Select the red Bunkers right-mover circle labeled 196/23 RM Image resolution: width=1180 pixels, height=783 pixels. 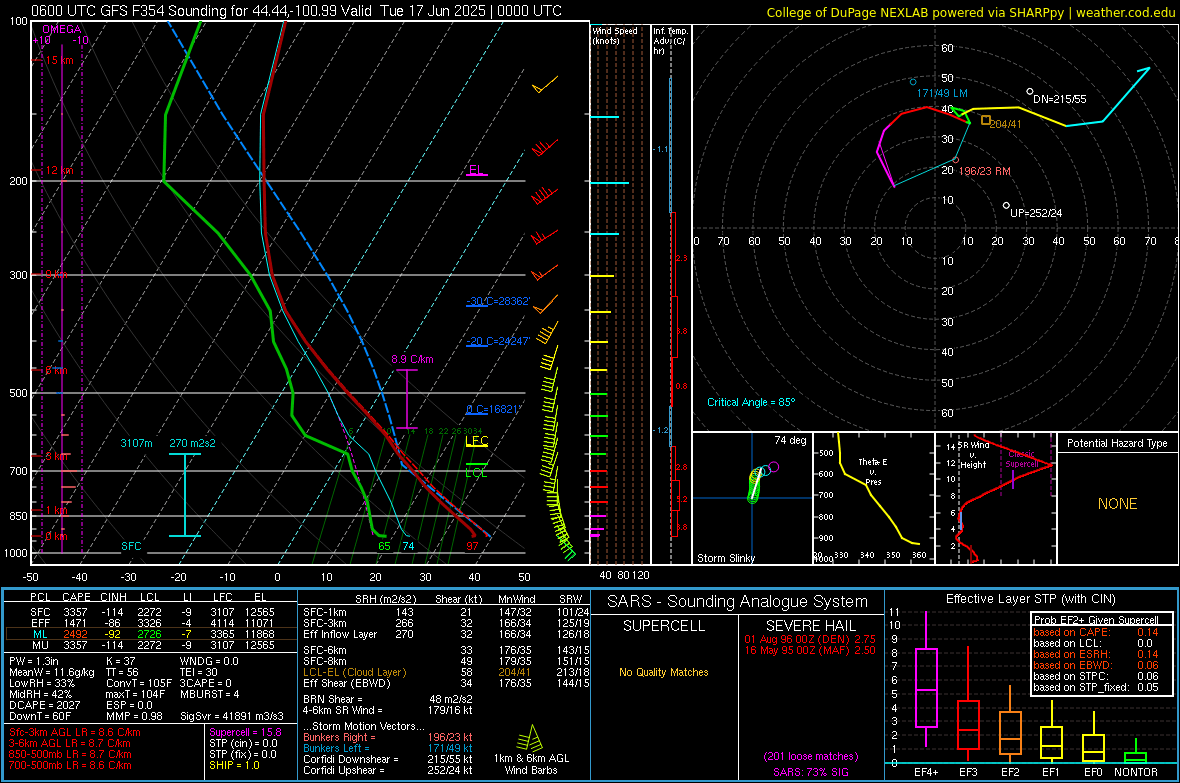tap(956, 160)
